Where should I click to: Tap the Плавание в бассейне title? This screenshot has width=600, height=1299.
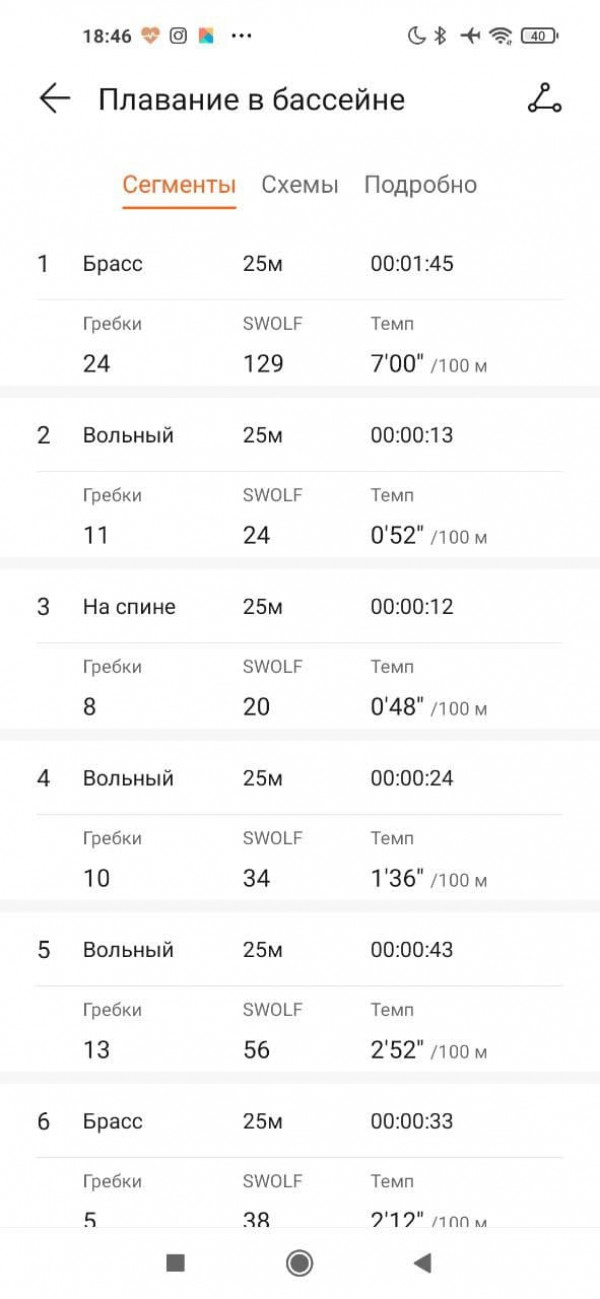(251, 100)
